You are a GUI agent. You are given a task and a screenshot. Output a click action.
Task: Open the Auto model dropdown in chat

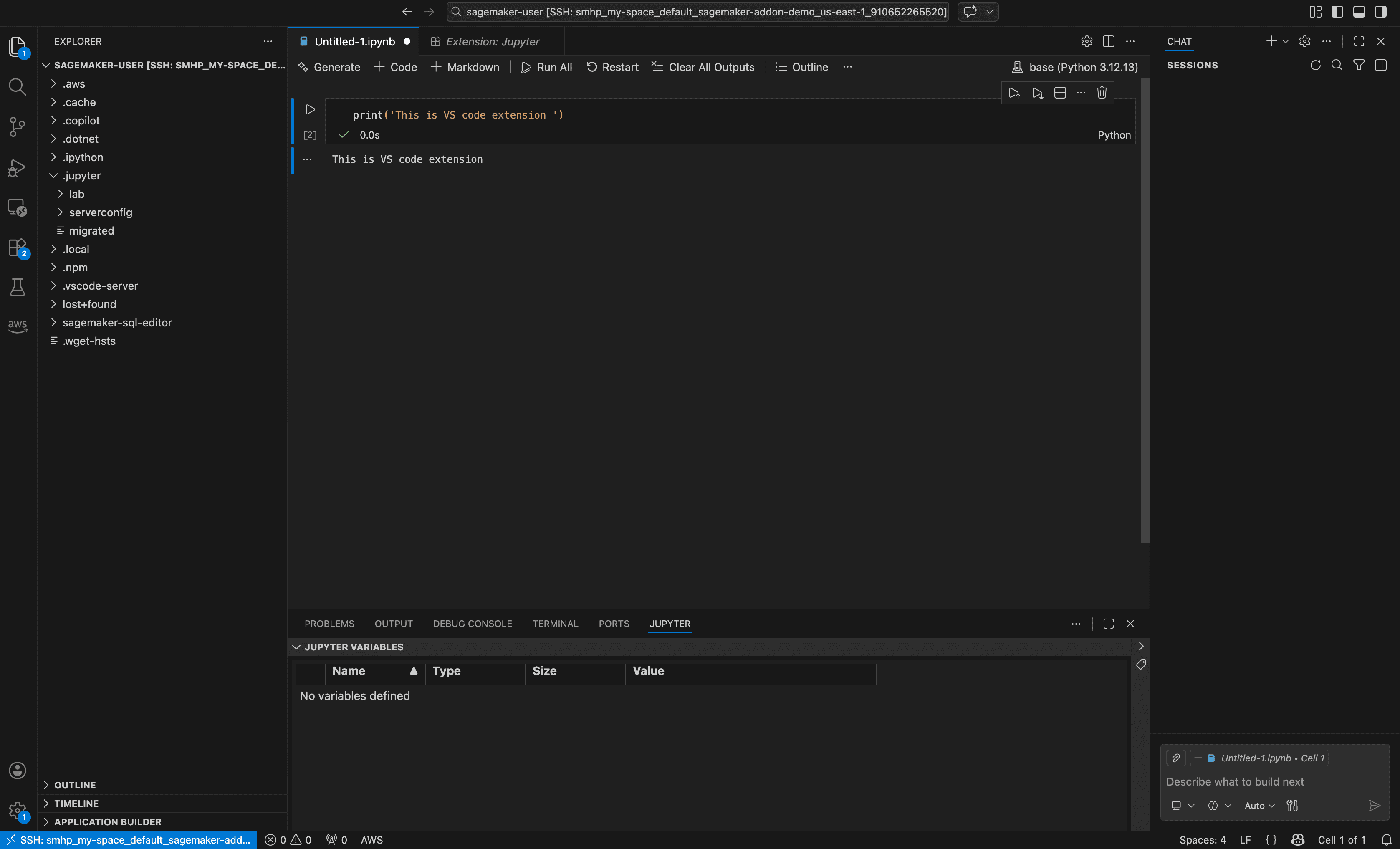[x=1260, y=806]
